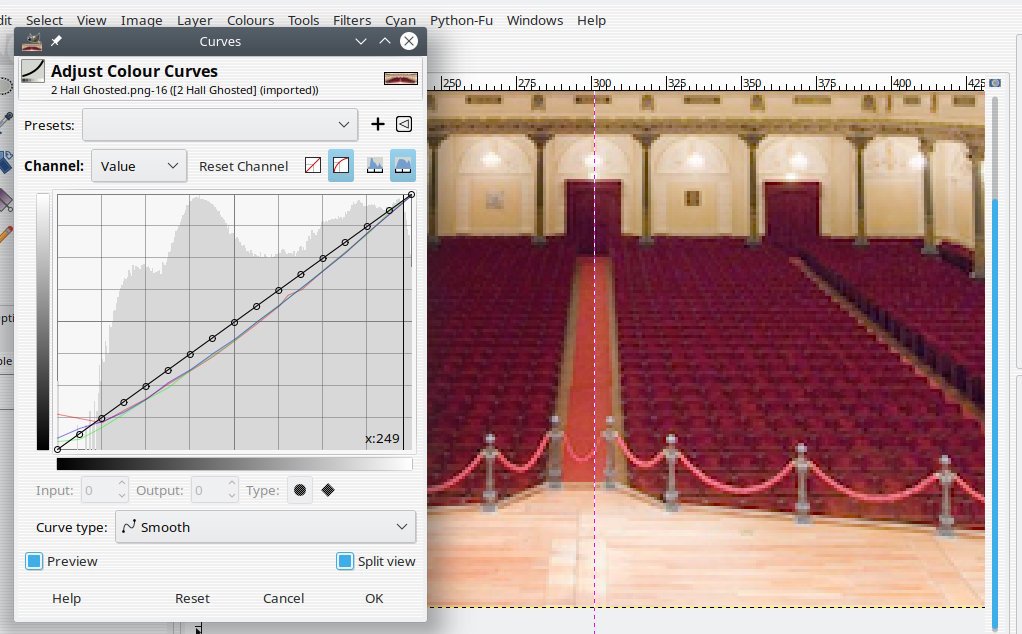Select the pencil tool in toolbox
1022x634 pixels.
[x=5, y=233]
